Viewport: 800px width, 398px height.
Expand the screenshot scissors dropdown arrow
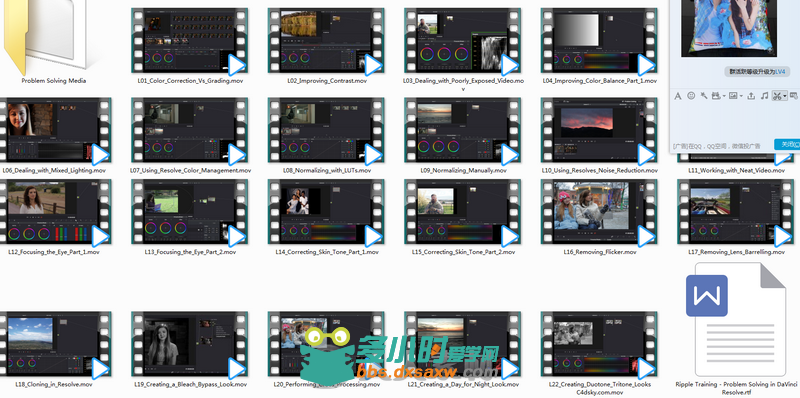click(x=785, y=96)
